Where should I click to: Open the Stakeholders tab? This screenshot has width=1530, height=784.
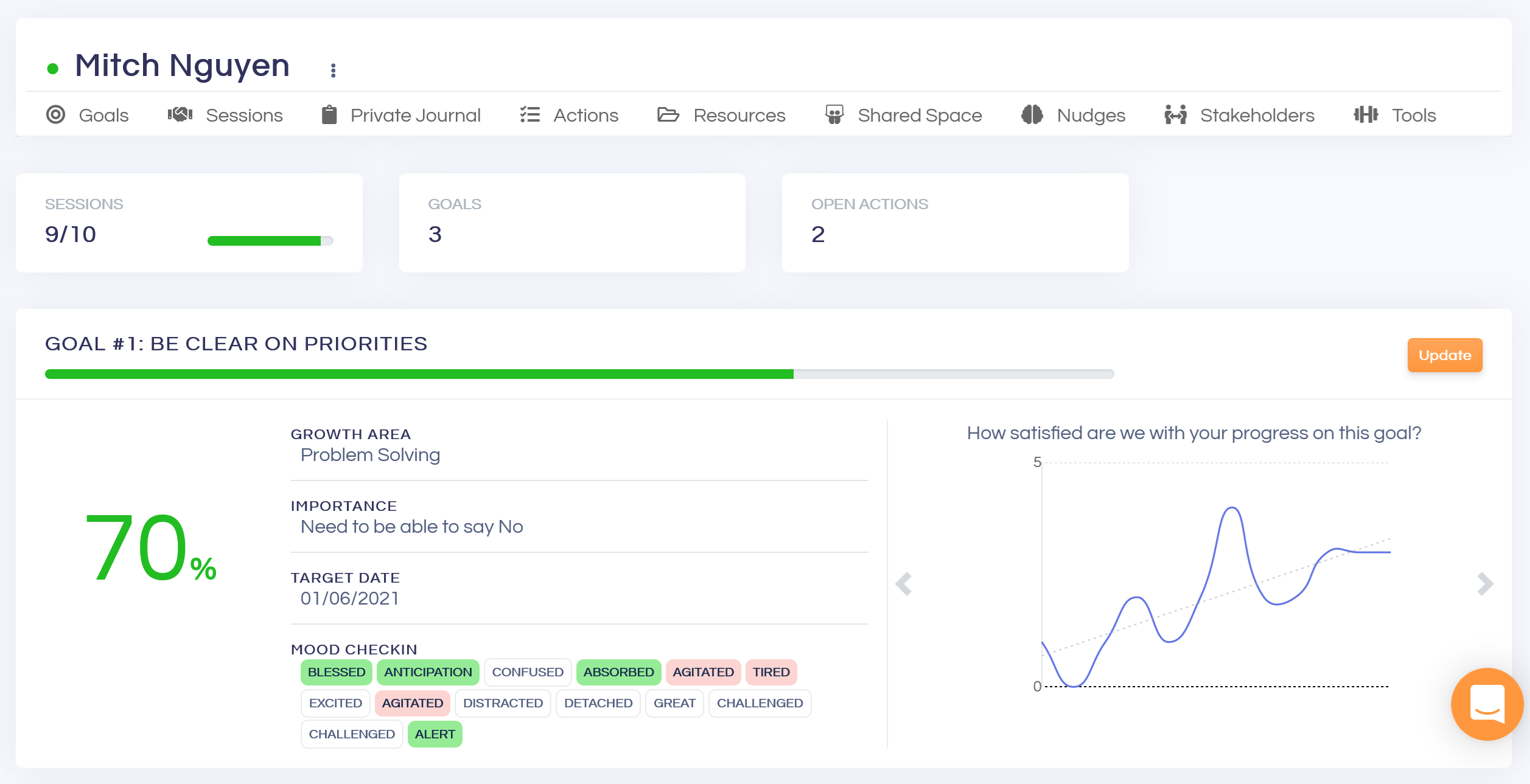[x=1257, y=116]
